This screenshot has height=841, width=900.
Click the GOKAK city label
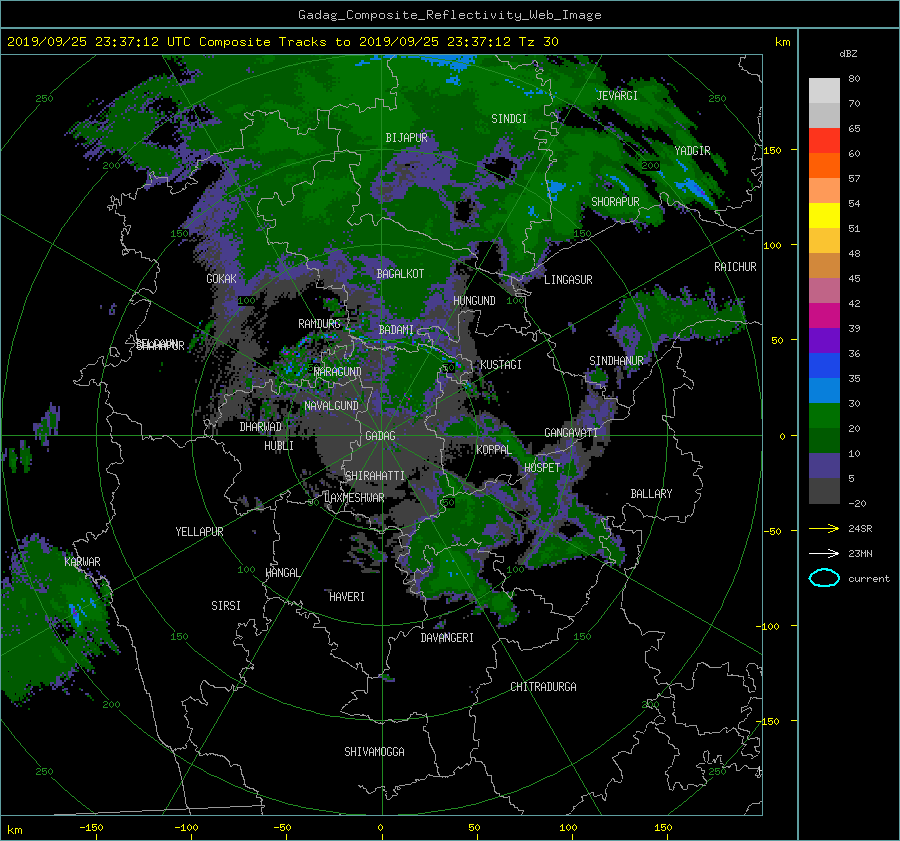tap(222, 279)
